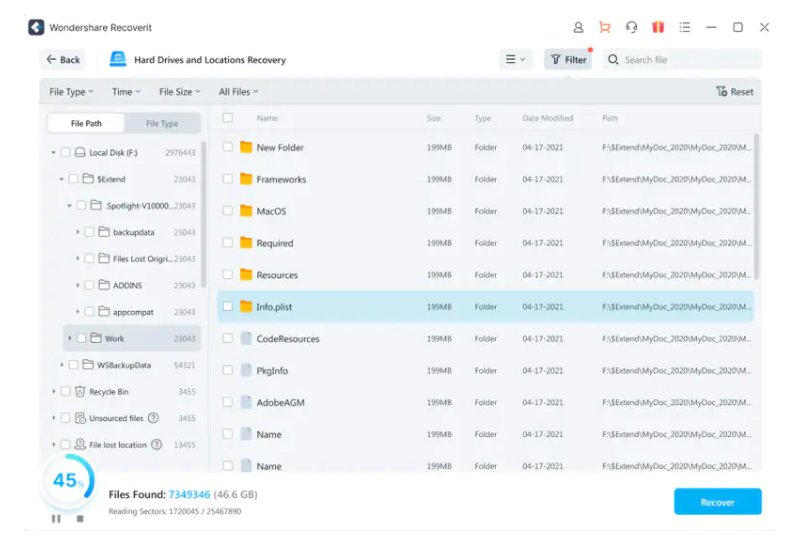Select the File Path tab

click(86, 124)
